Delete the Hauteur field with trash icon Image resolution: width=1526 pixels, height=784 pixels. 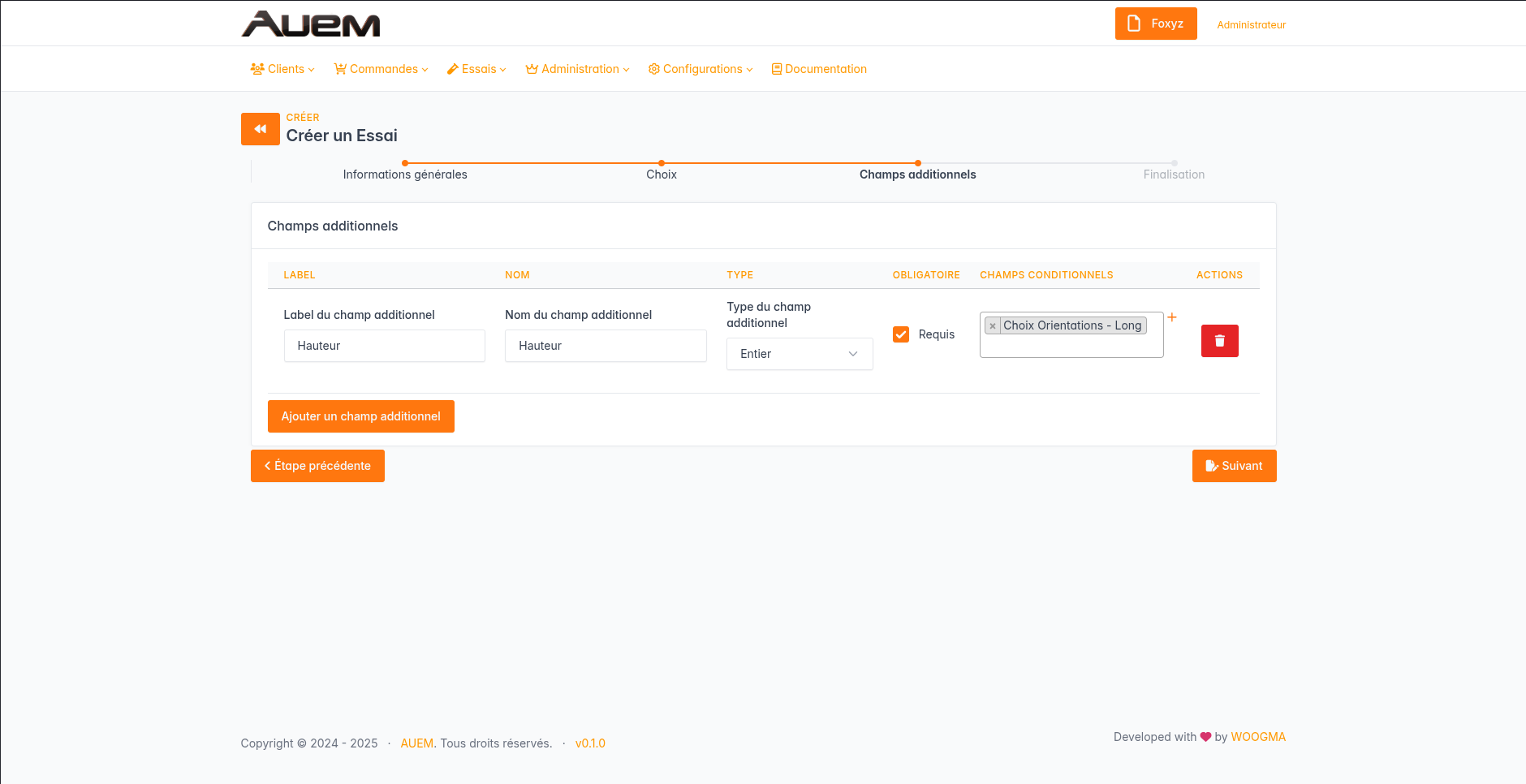1219,341
